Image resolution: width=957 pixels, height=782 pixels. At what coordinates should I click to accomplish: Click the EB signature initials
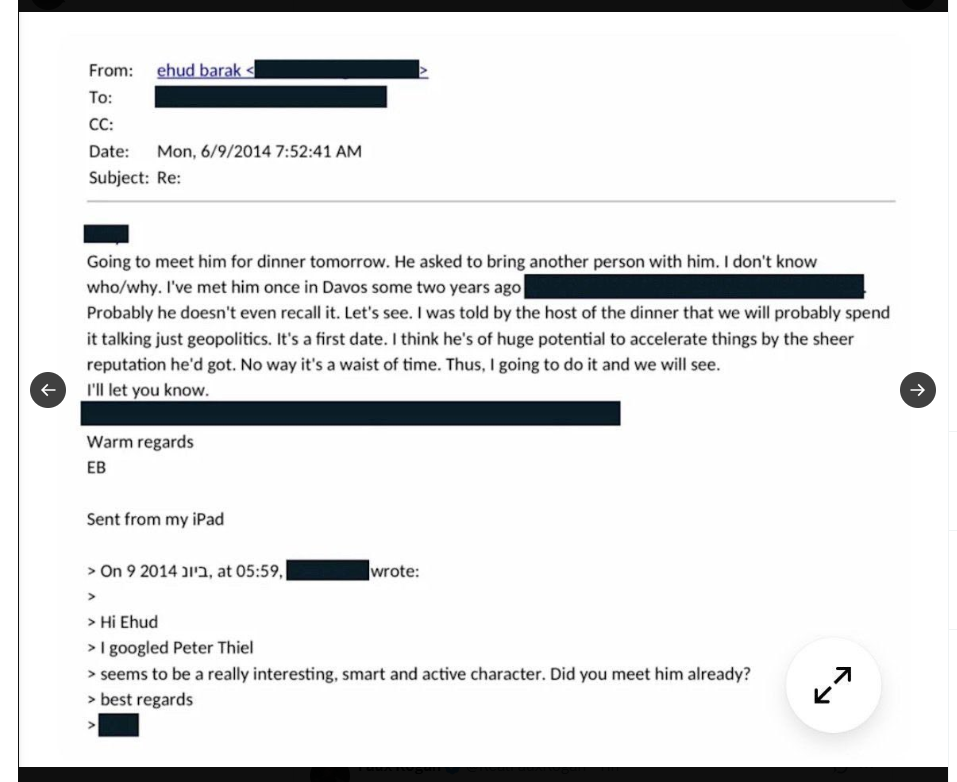click(x=96, y=467)
